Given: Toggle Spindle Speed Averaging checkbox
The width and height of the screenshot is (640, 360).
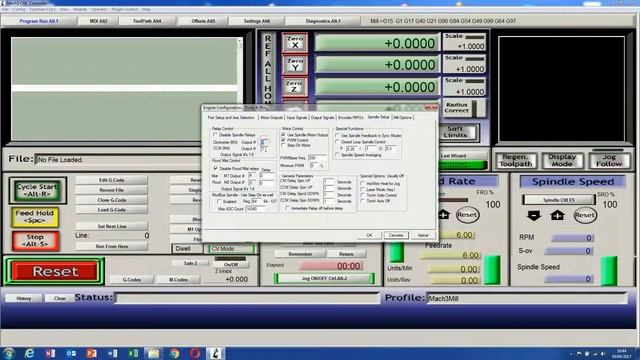Looking at the screenshot, I should point(337,155).
